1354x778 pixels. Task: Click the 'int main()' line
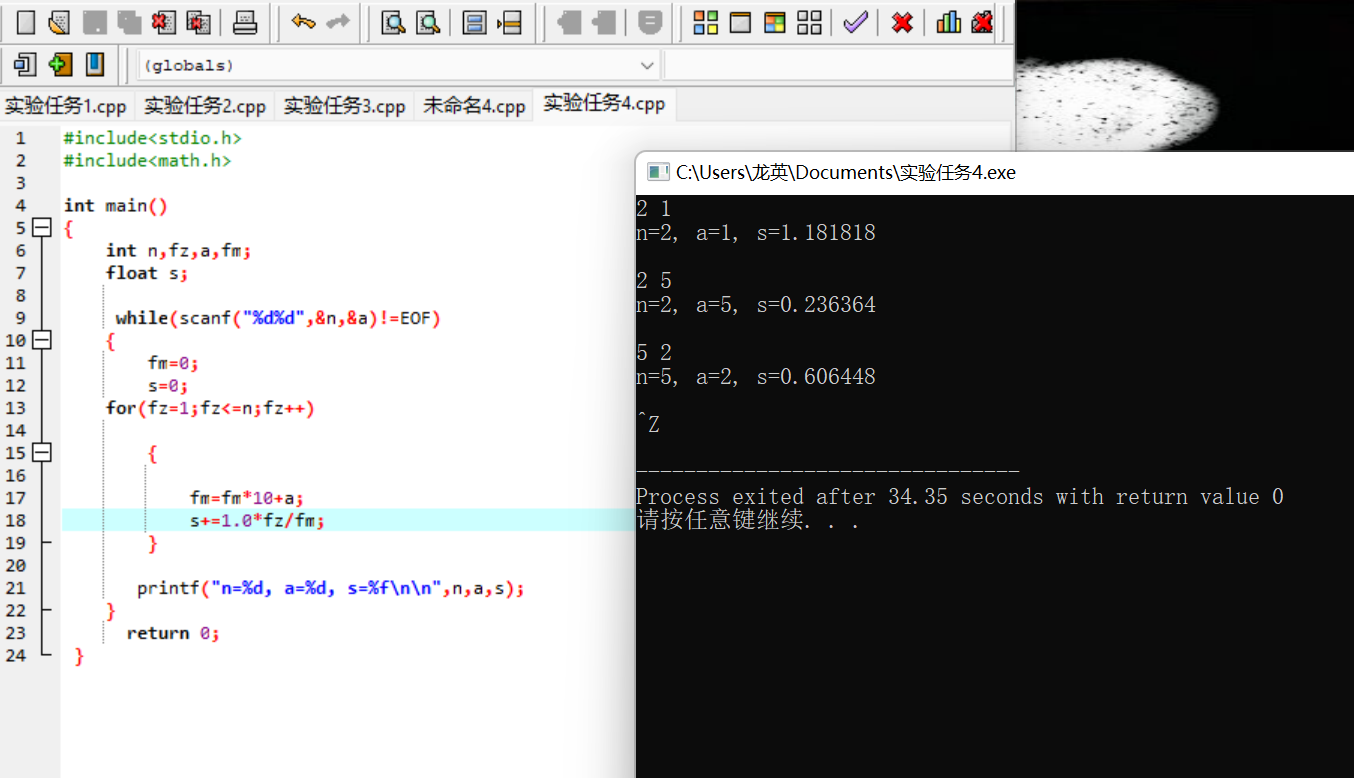(116, 205)
